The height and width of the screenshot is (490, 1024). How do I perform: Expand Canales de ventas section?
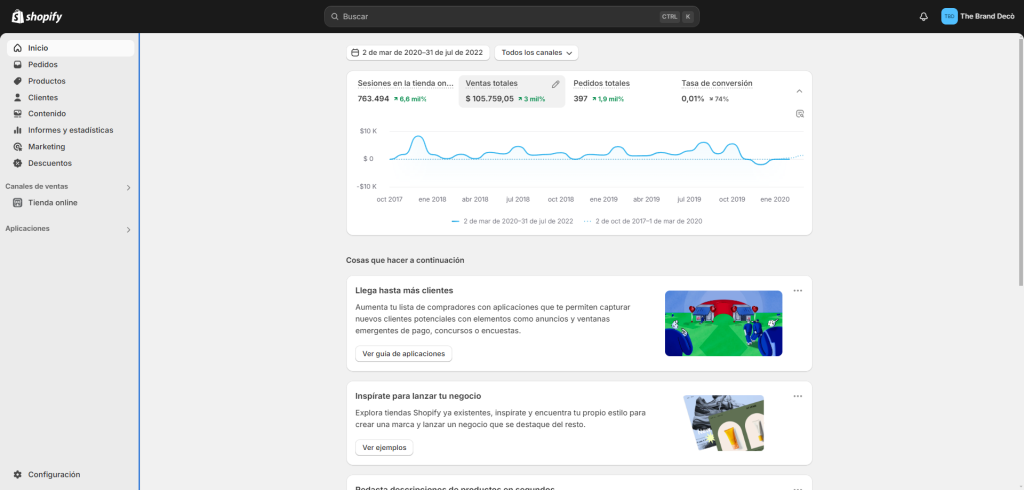tap(128, 187)
